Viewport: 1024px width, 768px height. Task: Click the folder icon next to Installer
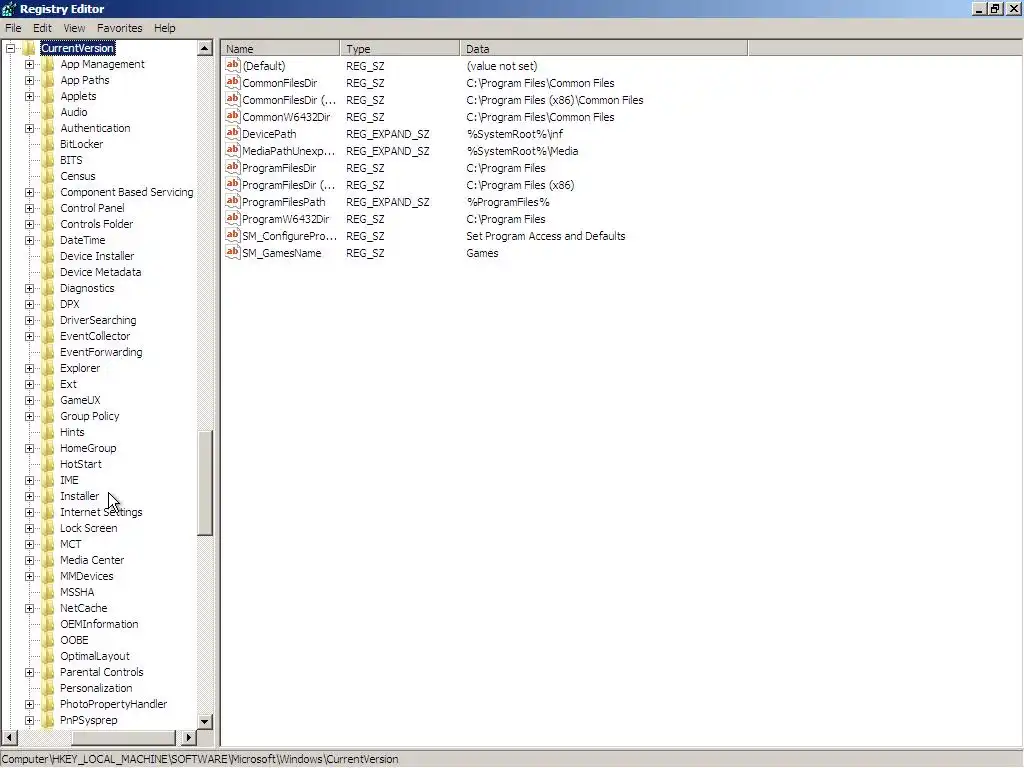point(48,496)
